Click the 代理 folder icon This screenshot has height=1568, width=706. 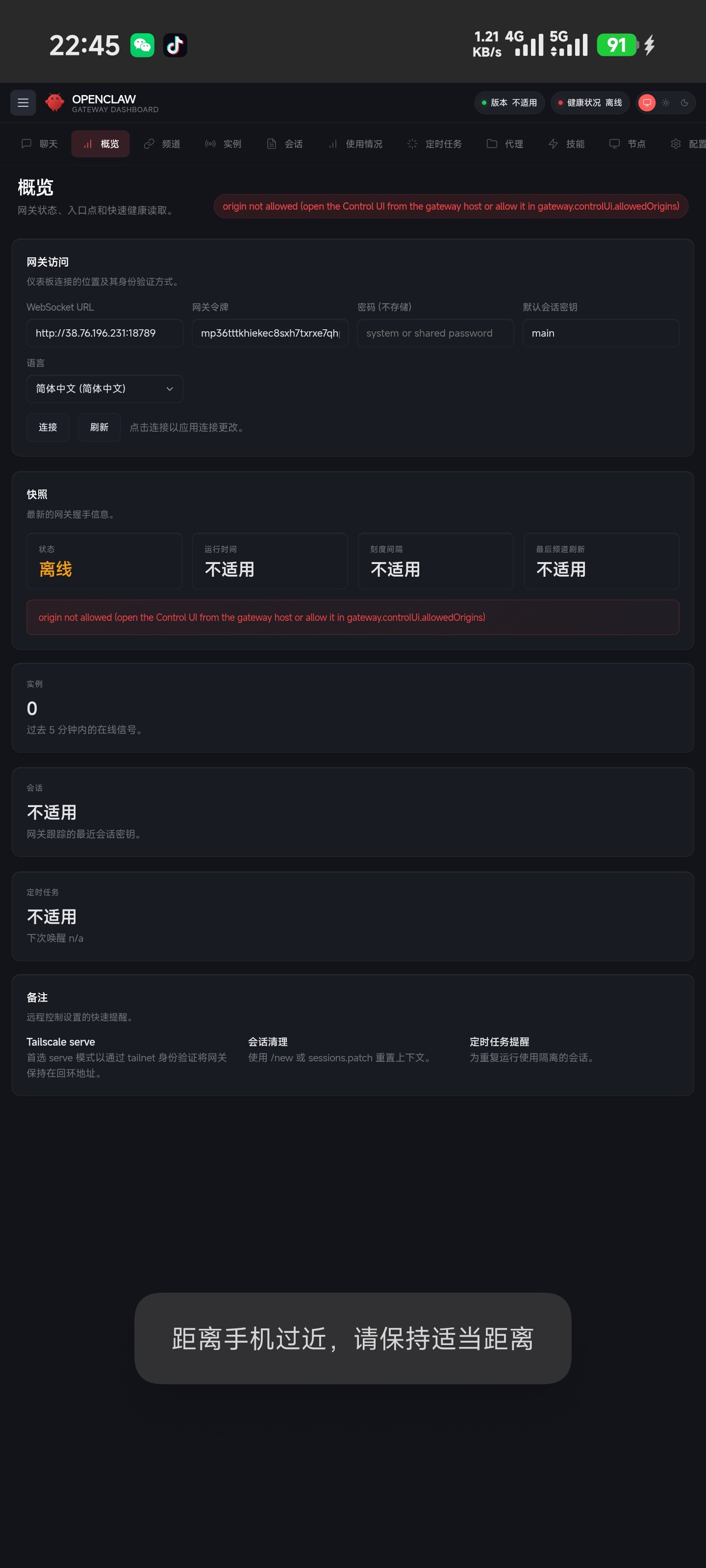[x=492, y=144]
